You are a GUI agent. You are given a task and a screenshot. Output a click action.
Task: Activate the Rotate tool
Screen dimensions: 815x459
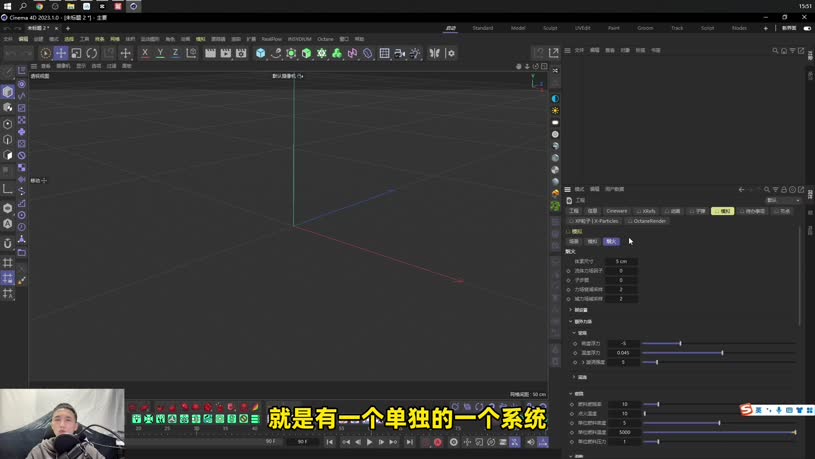pos(92,53)
